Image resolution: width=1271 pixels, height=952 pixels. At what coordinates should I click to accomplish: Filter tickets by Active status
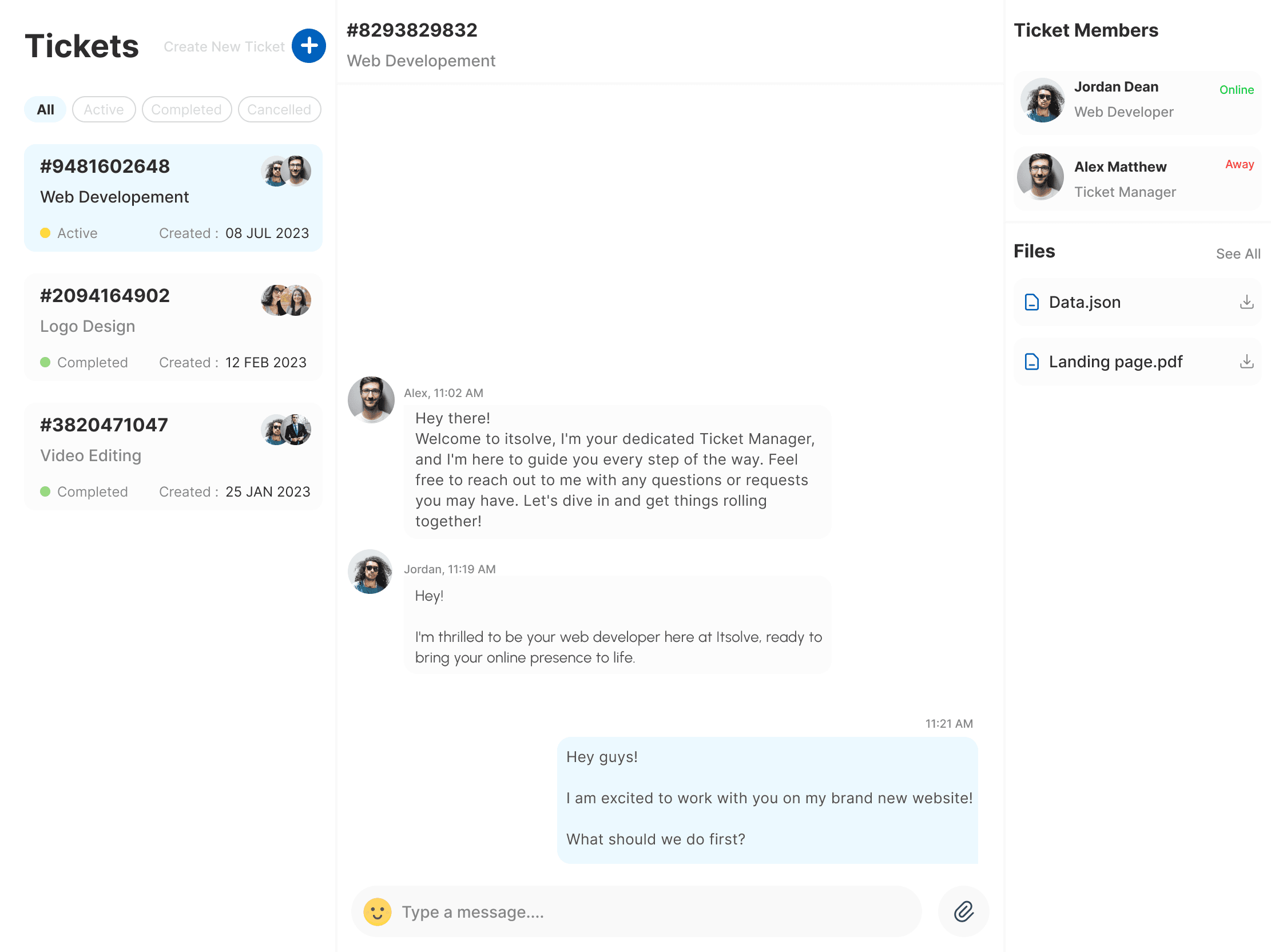(104, 109)
